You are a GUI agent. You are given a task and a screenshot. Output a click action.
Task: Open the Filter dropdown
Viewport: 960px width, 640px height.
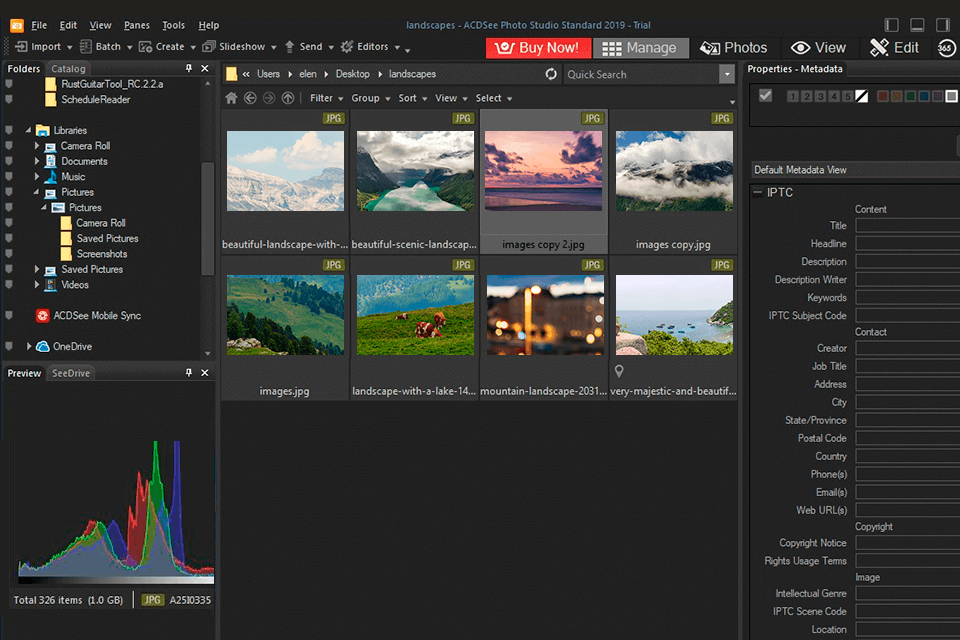click(x=326, y=98)
